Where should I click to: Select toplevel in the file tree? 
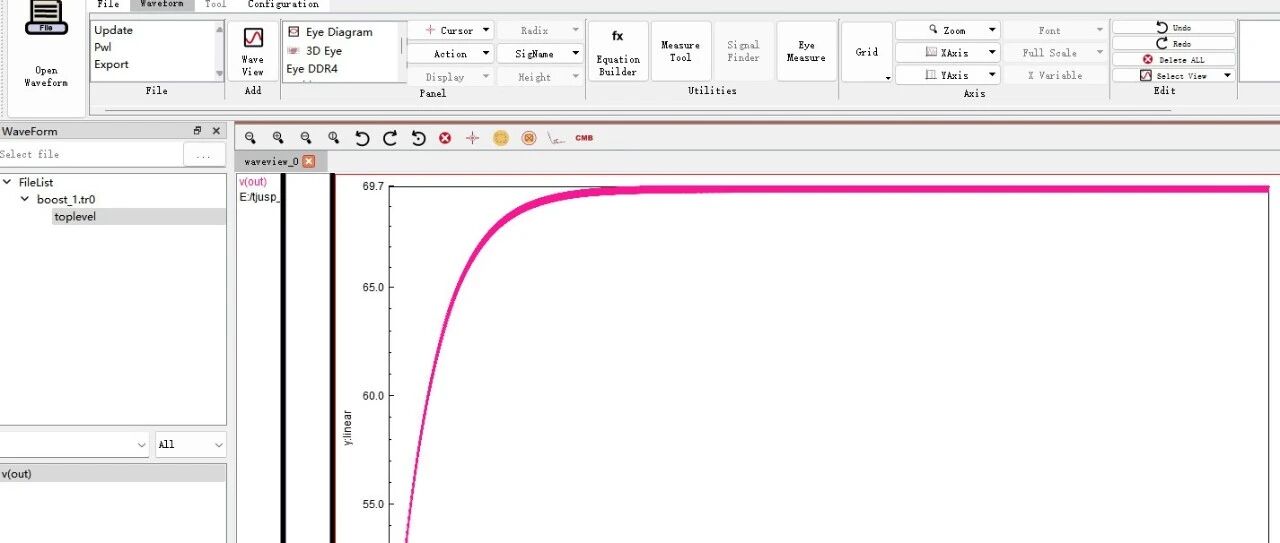[x=75, y=217]
